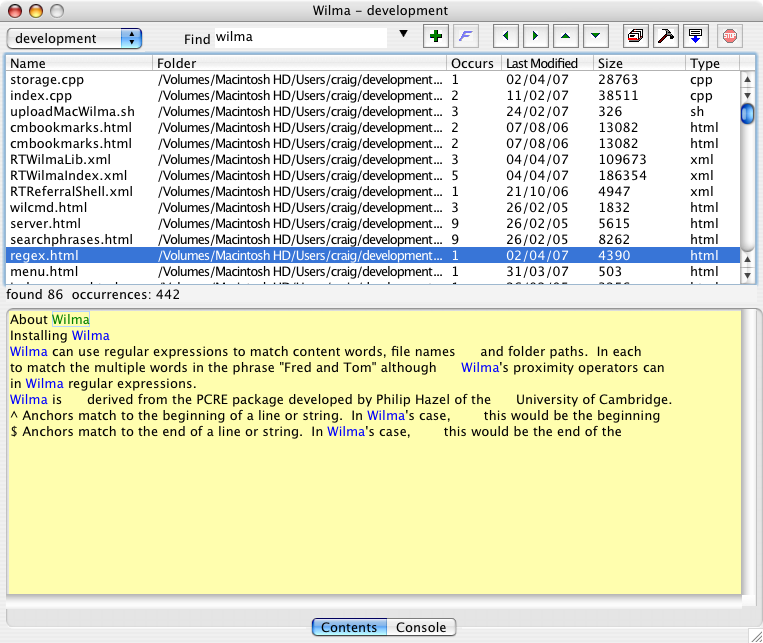This screenshot has height=643, width=763.
Task: Click the red STOP icon
Action: [x=729, y=36]
